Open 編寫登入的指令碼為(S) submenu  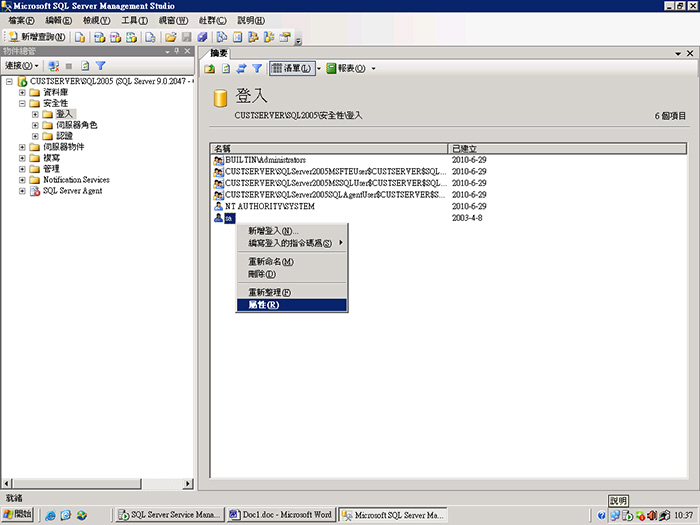292,243
